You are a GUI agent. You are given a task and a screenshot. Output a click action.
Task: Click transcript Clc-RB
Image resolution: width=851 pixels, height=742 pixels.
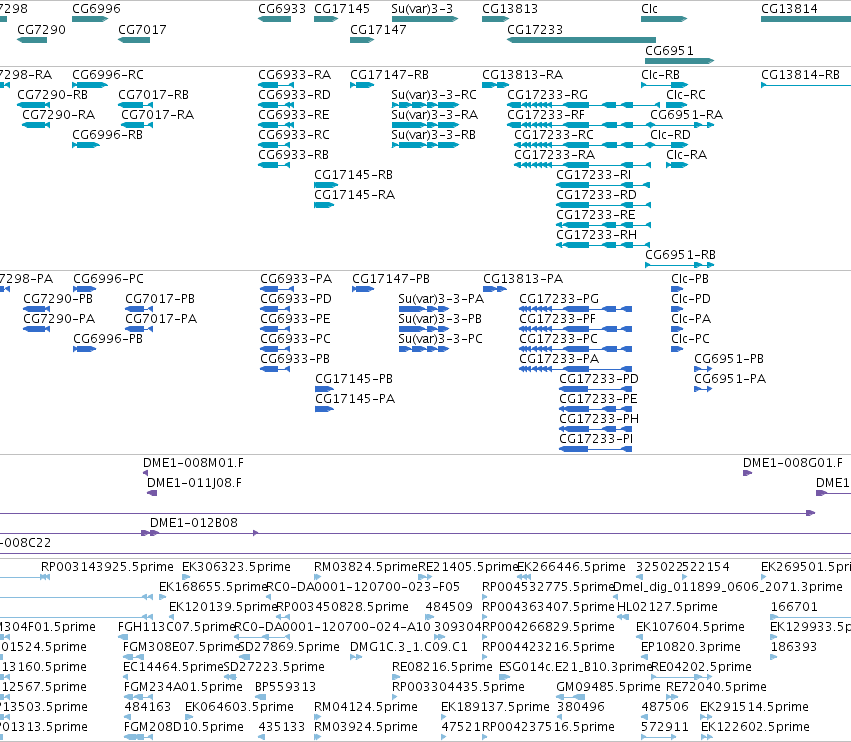point(661,74)
